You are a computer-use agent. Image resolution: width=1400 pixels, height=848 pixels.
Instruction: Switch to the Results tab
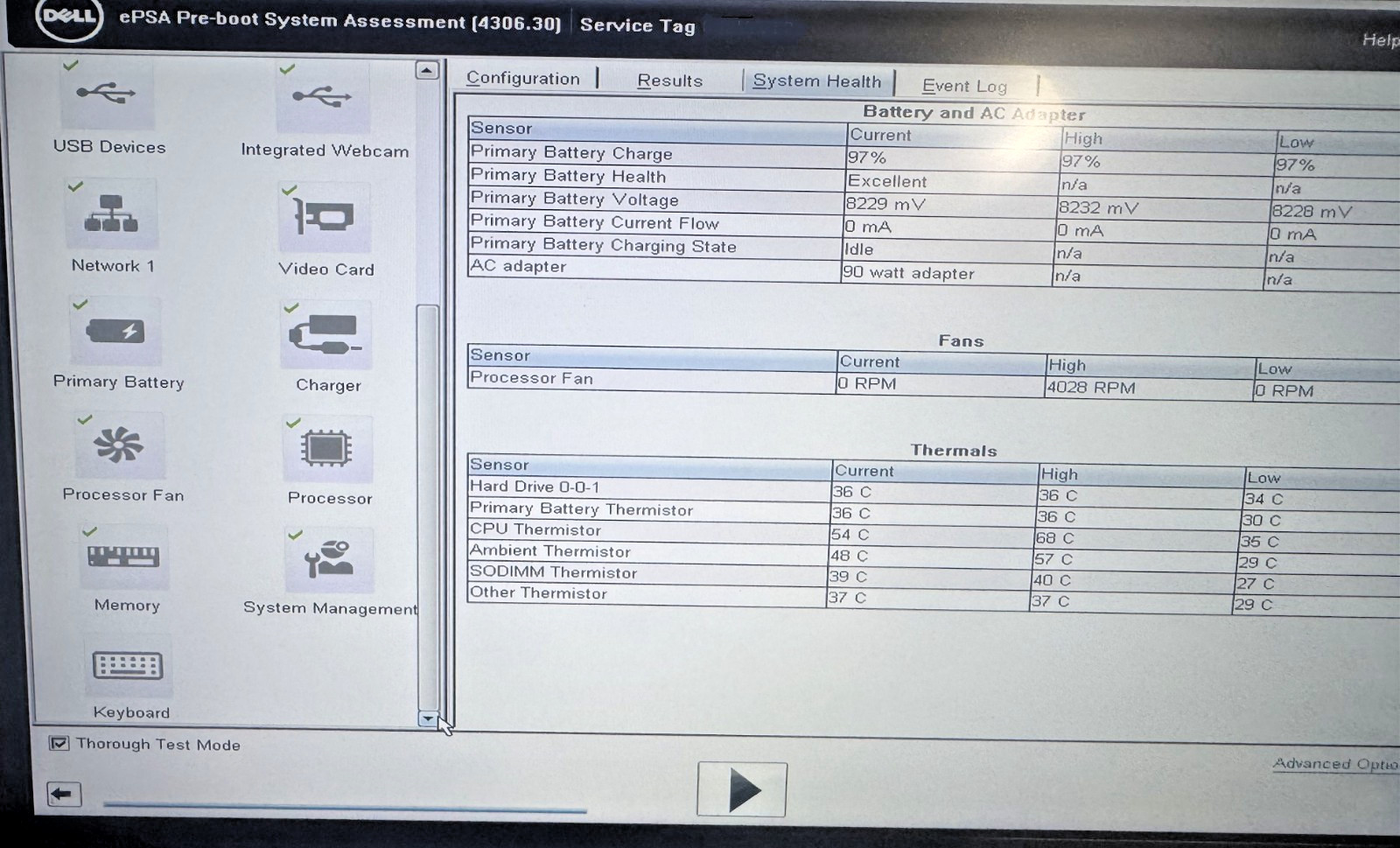coord(669,81)
